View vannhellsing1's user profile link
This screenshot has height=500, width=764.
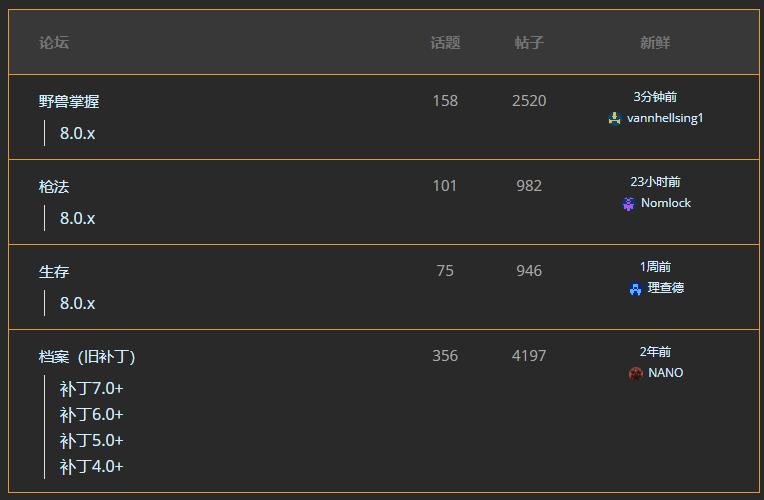point(665,118)
